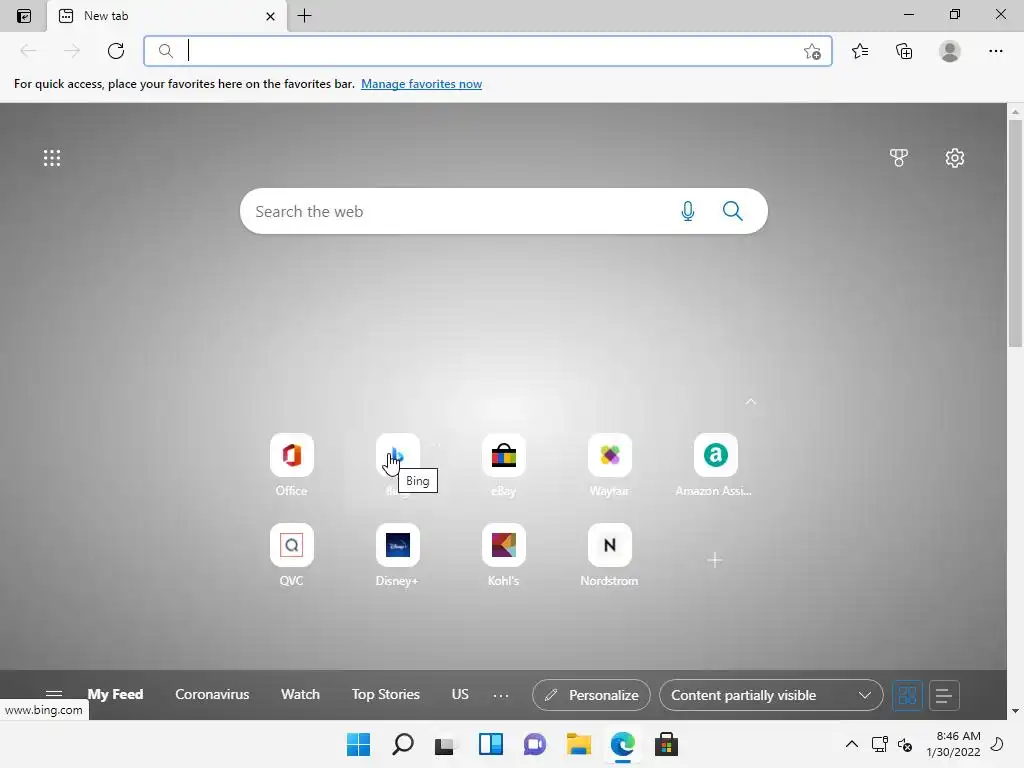Open the Office quick link

[x=291, y=464]
